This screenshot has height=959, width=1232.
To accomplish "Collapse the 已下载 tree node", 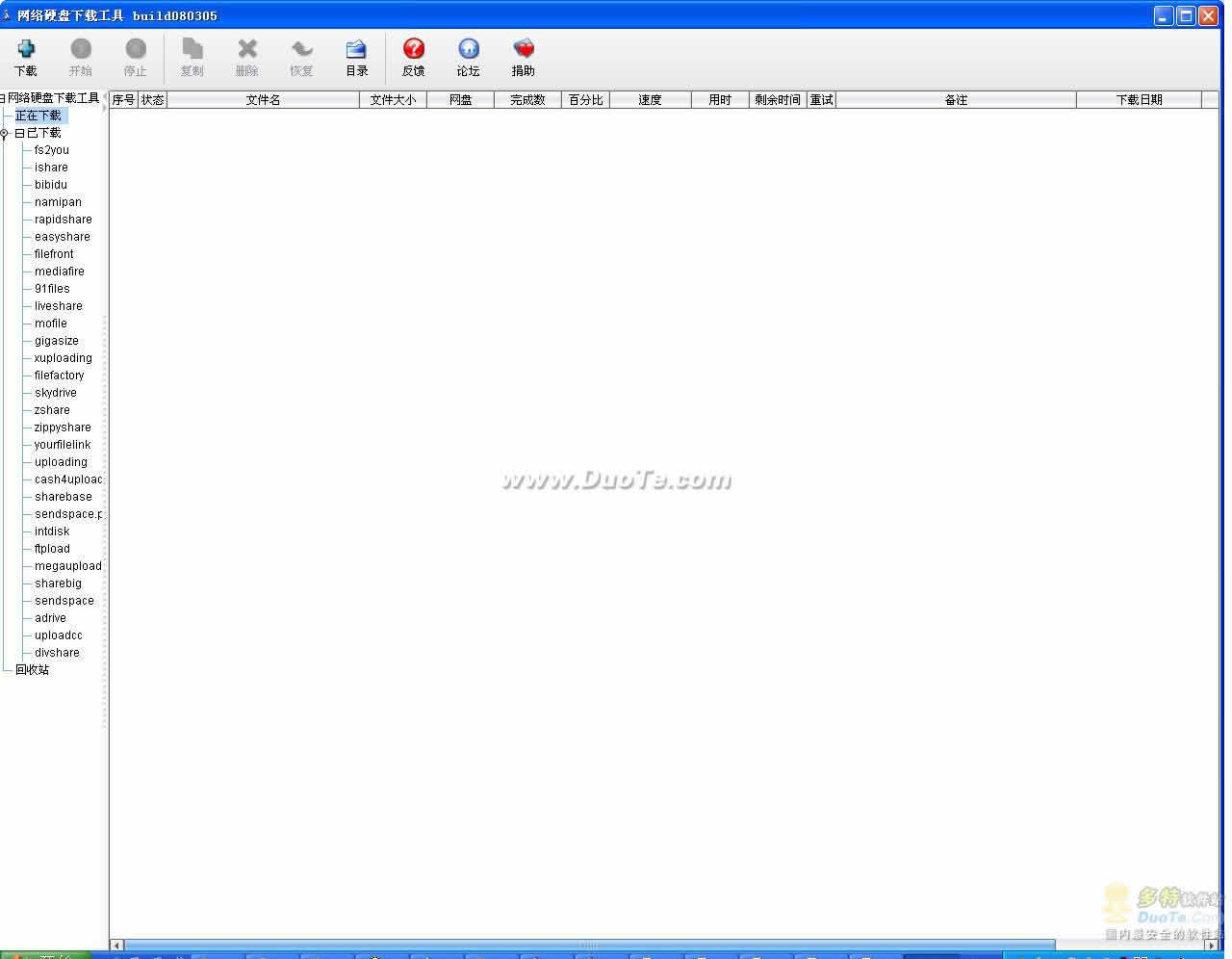I will tap(19, 133).
